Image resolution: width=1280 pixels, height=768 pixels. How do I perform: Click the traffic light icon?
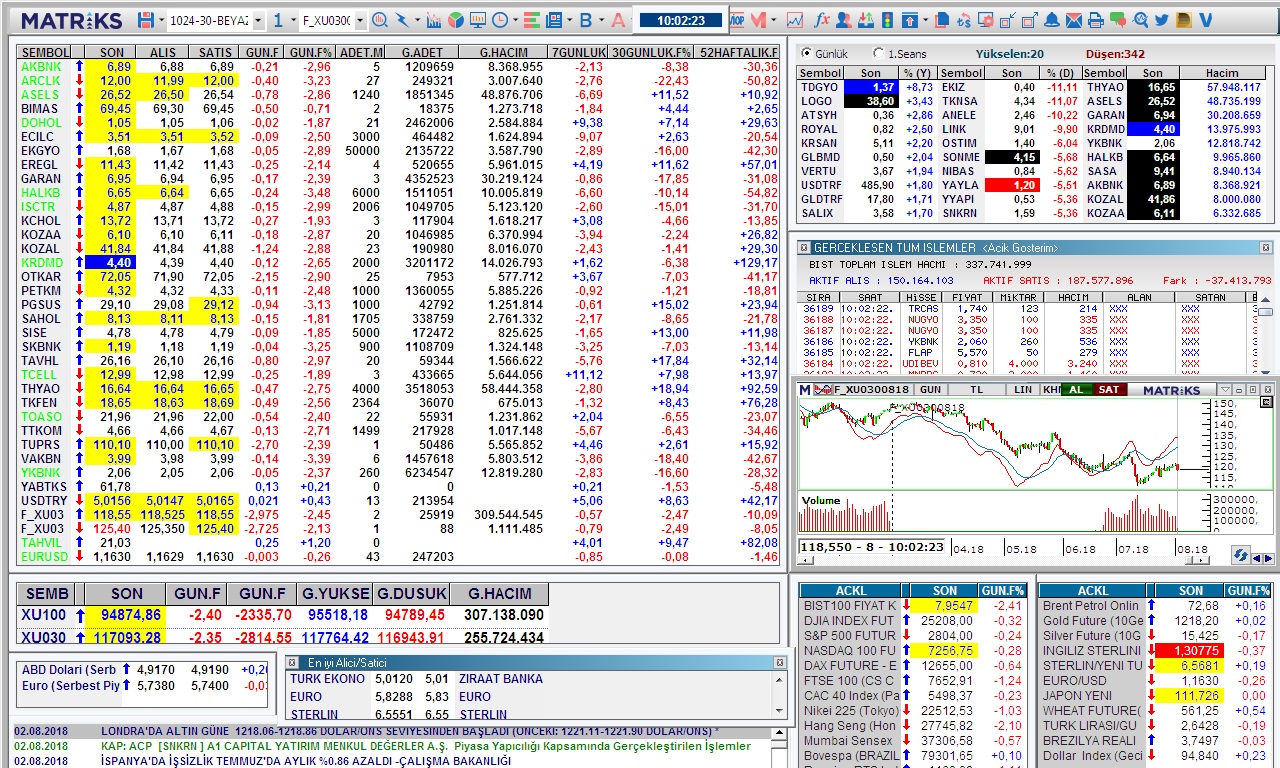coord(886,20)
